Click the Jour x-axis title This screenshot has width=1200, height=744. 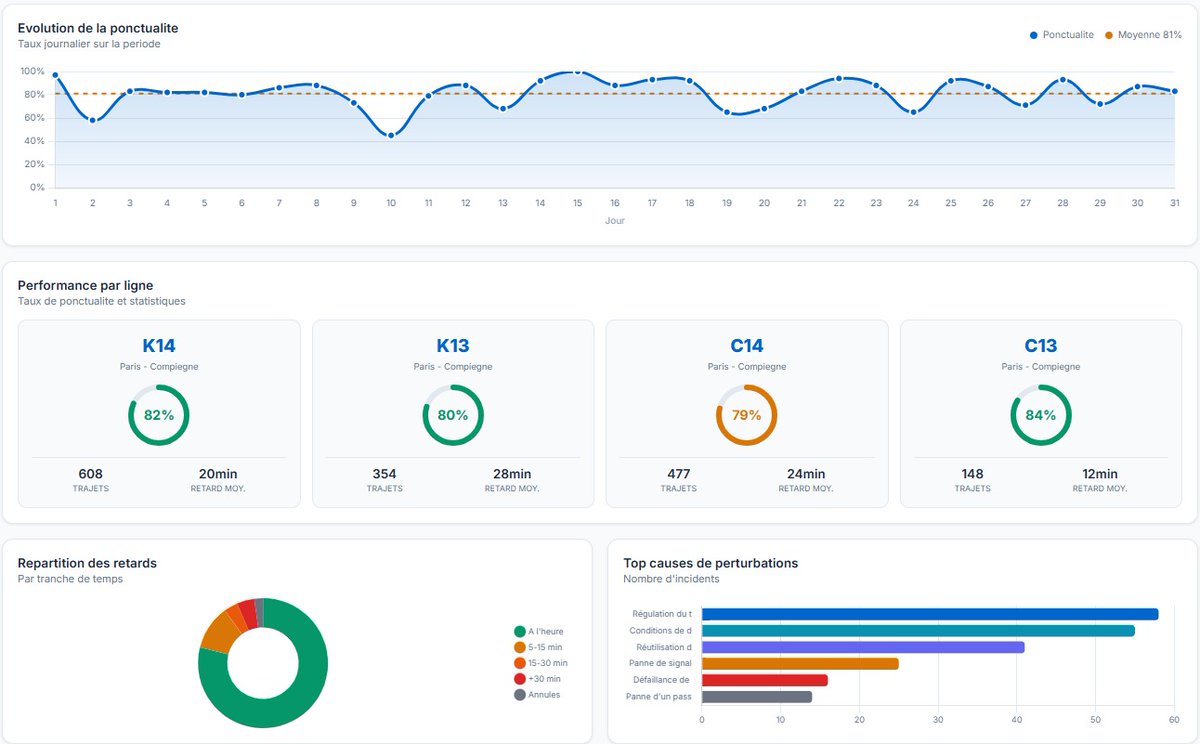(x=615, y=221)
